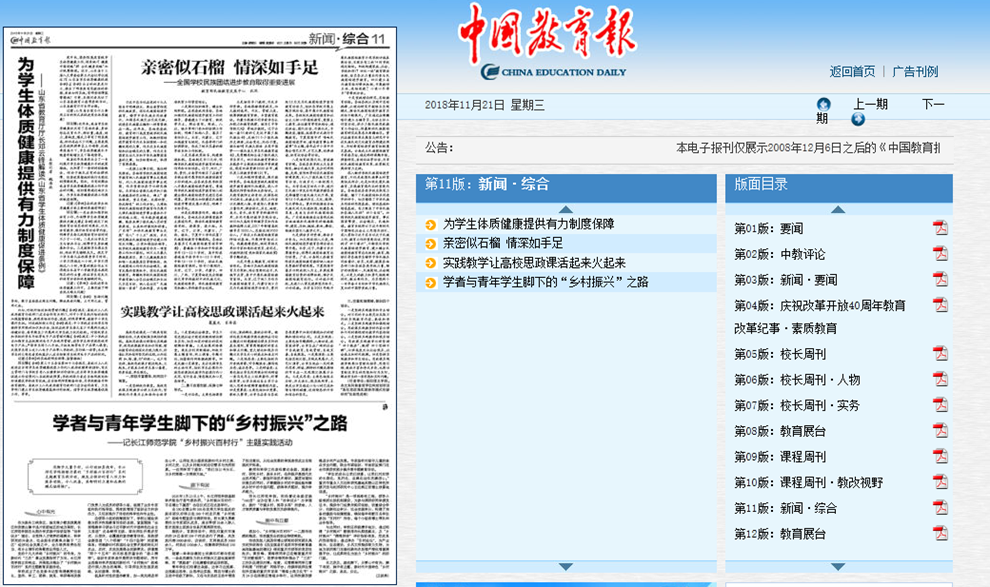Screen dimensions: 990x587
Task: Open article 实践教学让高校思政课活起来火起来
Action: [x=534, y=263]
